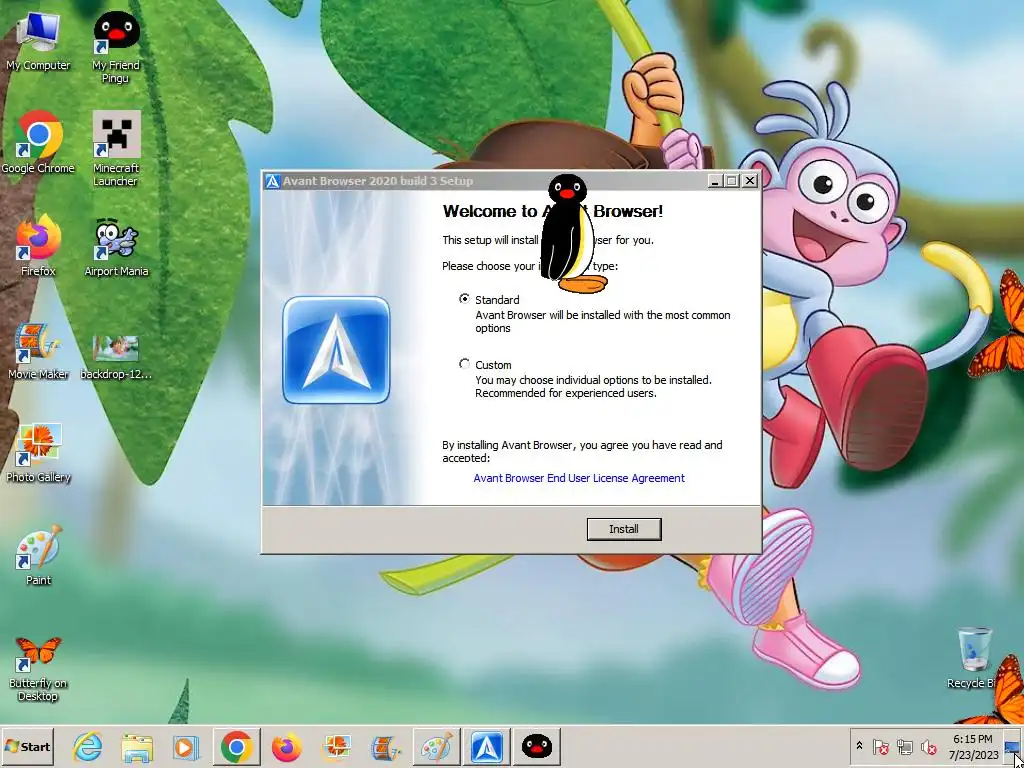
Task: Select the Paint desktop shortcut
Action: pyautogui.click(x=38, y=556)
